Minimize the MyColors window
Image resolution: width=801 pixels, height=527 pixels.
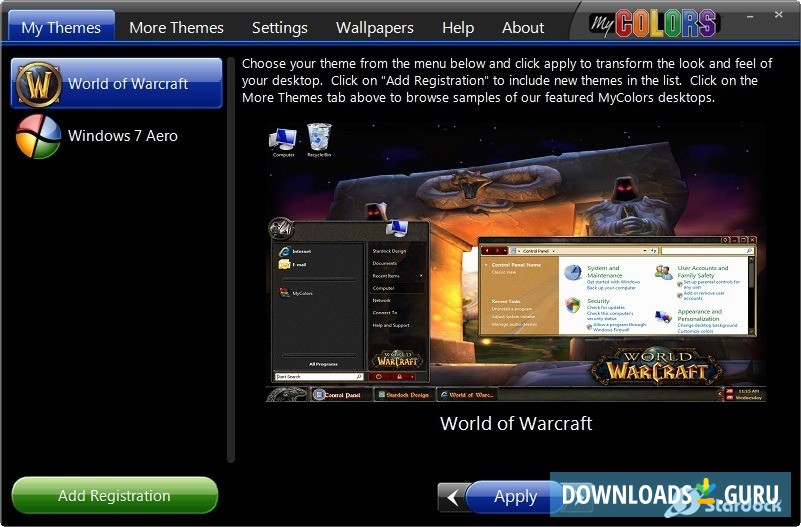click(x=750, y=16)
